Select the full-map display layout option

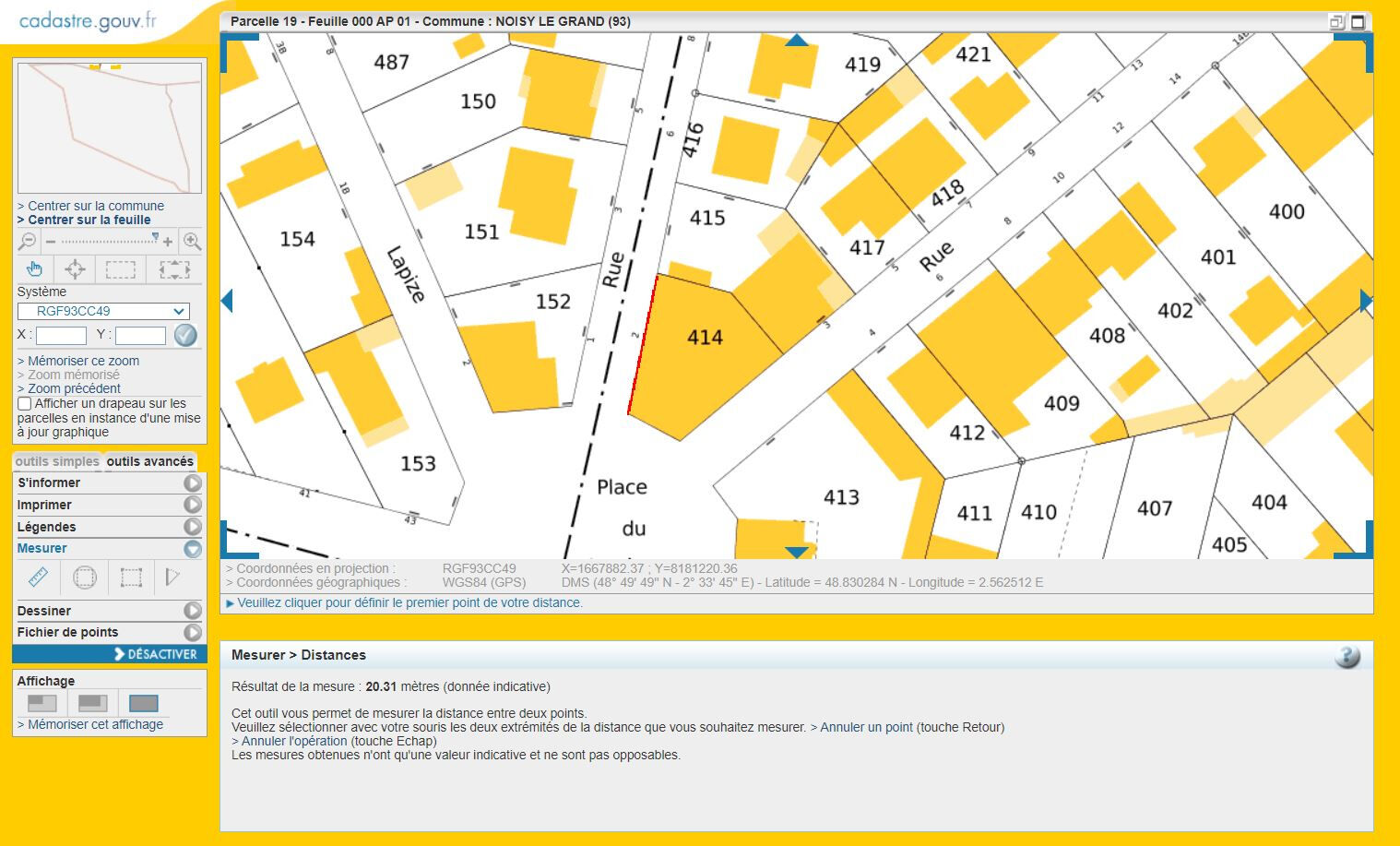144,704
